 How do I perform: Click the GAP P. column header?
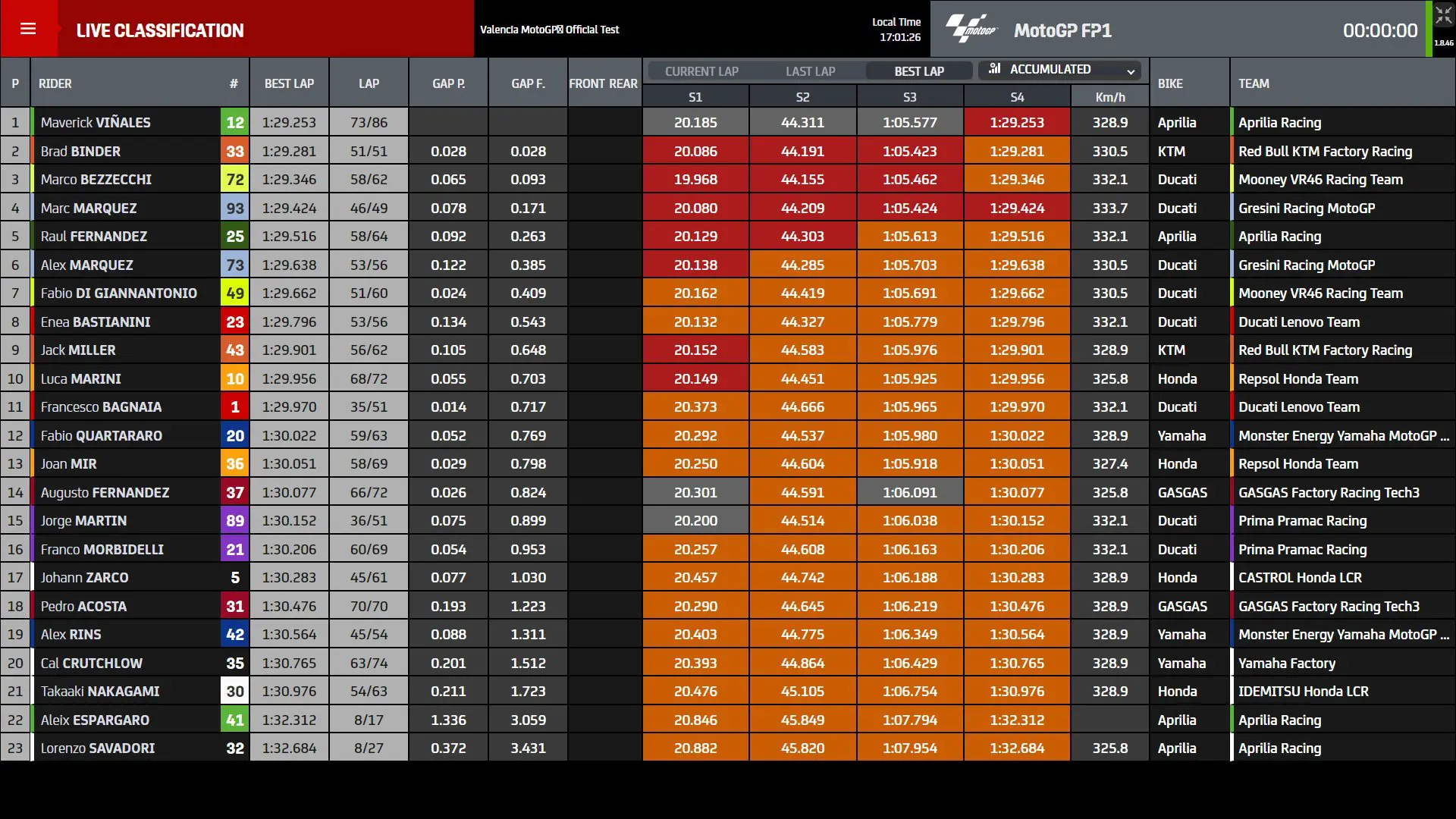pos(448,83)
